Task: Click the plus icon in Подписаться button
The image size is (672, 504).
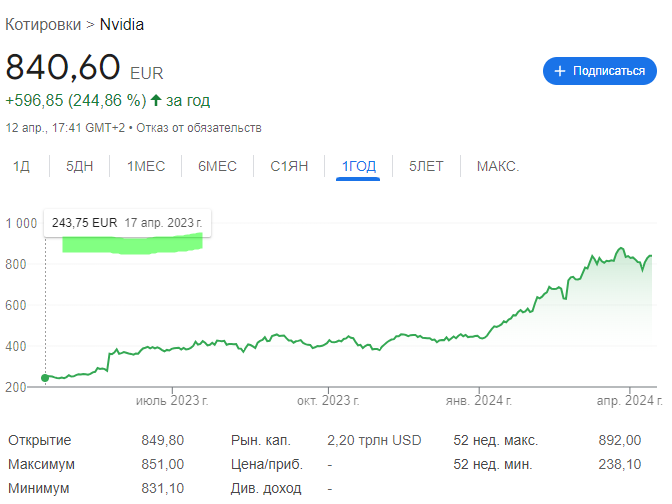Action: pos(560,71)
